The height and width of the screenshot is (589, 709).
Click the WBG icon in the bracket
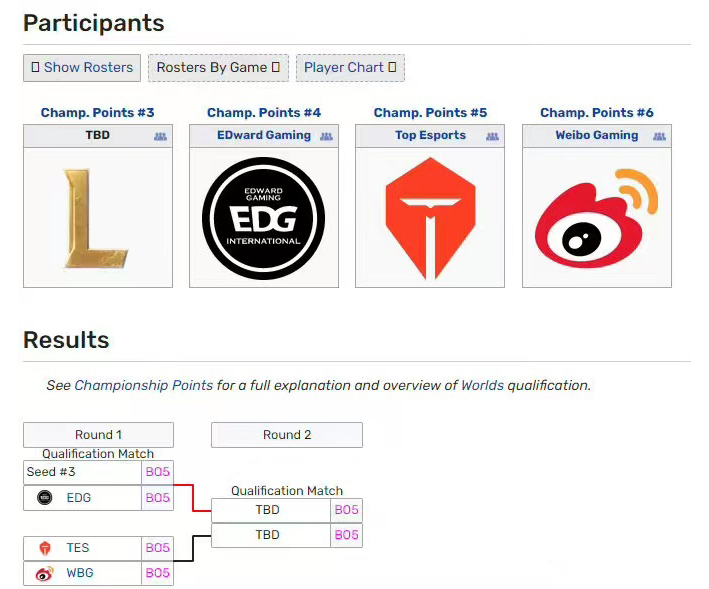coord(45,573)
